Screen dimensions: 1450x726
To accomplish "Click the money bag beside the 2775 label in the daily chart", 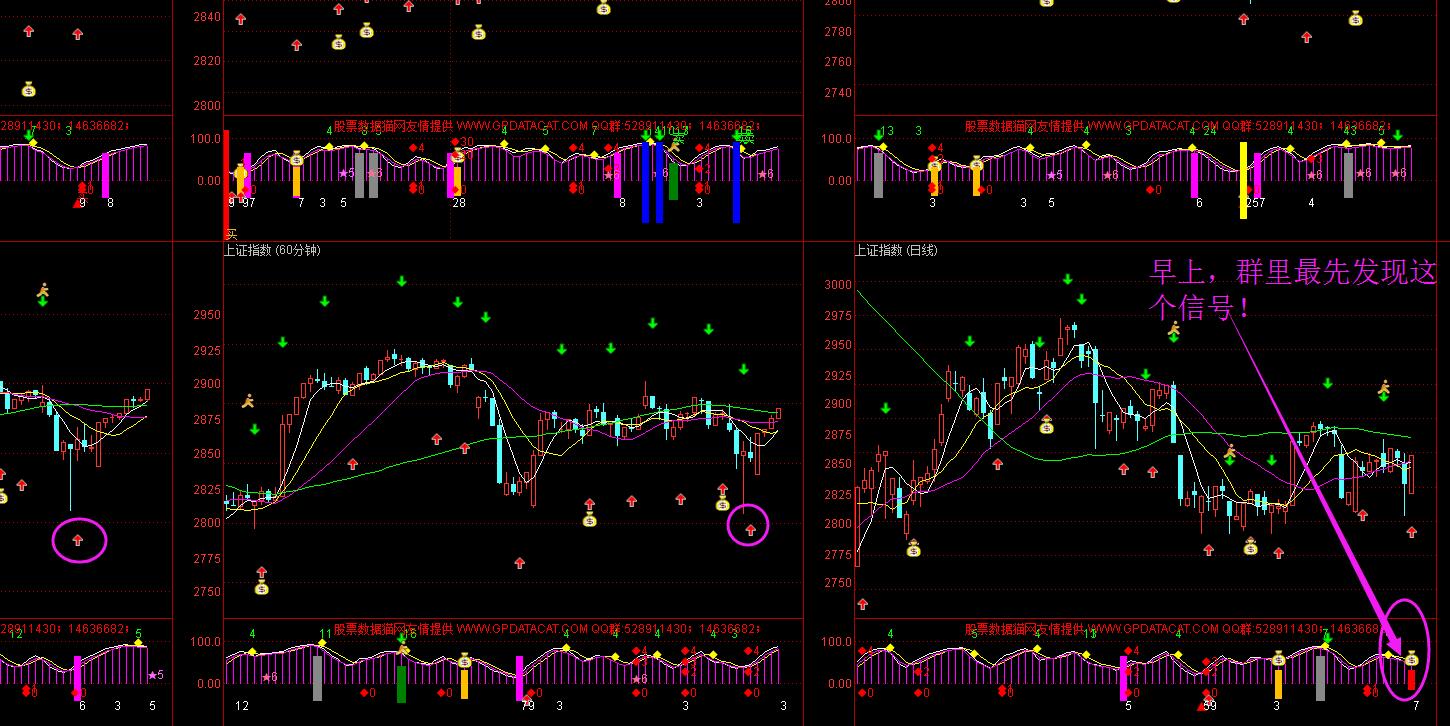I will coord(913,548).
